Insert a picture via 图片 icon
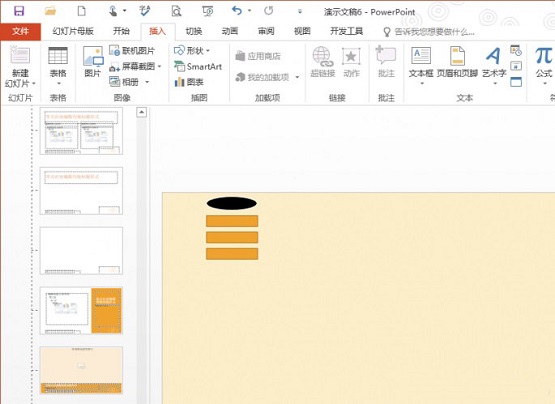 [x=93, y=62]
